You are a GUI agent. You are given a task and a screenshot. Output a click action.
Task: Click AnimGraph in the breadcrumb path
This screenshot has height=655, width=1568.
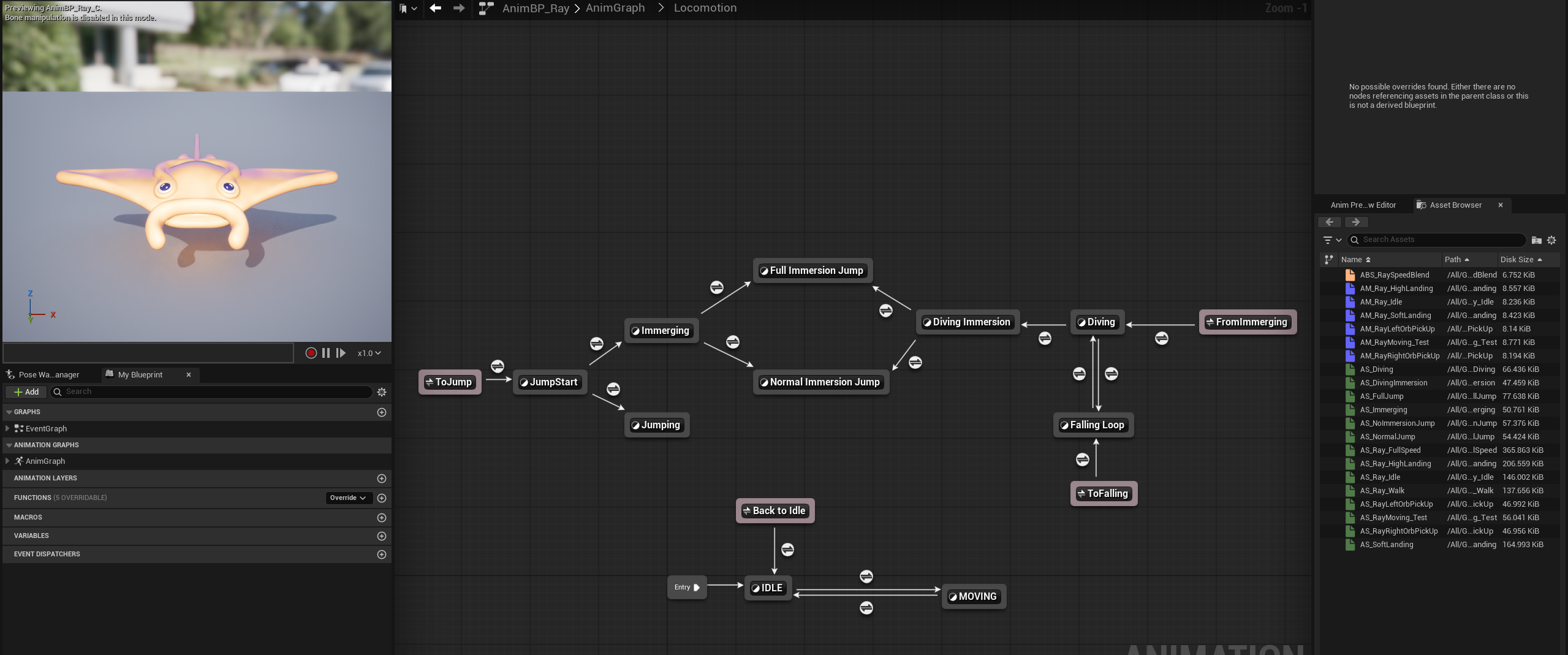tap(615, 8)
